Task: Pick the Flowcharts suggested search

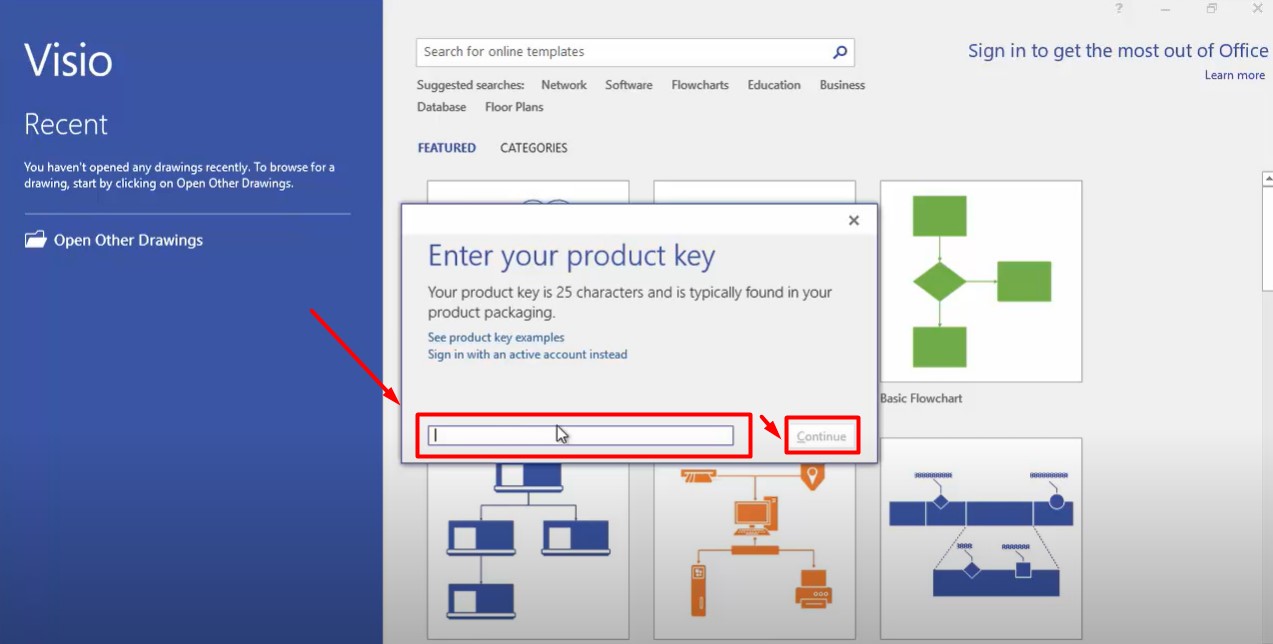Action: click(700, 85)
